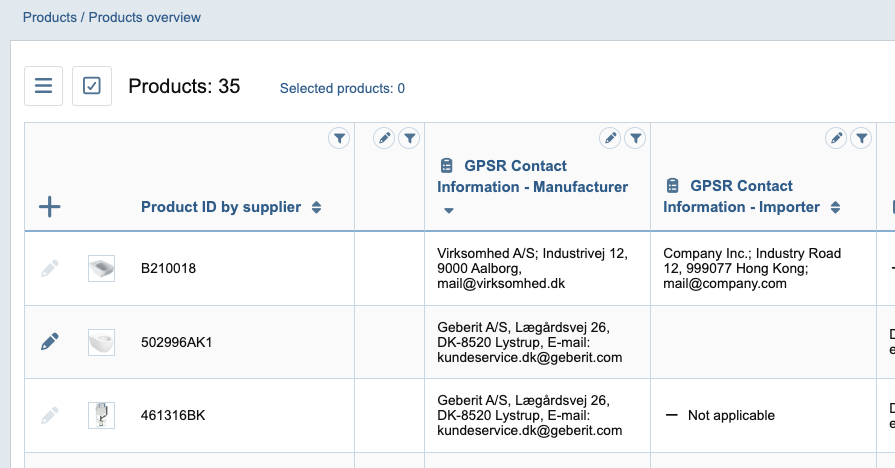Open filter for GPSR Importer column
This screenshot has height=468, width=895.
click(861, 138)
